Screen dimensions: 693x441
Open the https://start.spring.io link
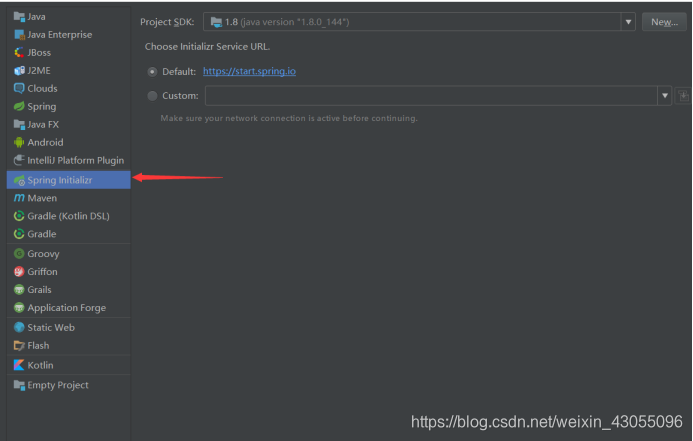click(x=249, y=71)
